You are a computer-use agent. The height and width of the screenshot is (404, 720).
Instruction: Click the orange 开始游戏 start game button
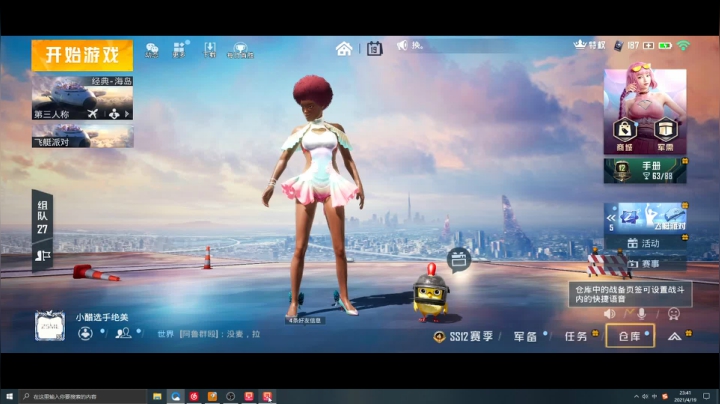(82, 55)
